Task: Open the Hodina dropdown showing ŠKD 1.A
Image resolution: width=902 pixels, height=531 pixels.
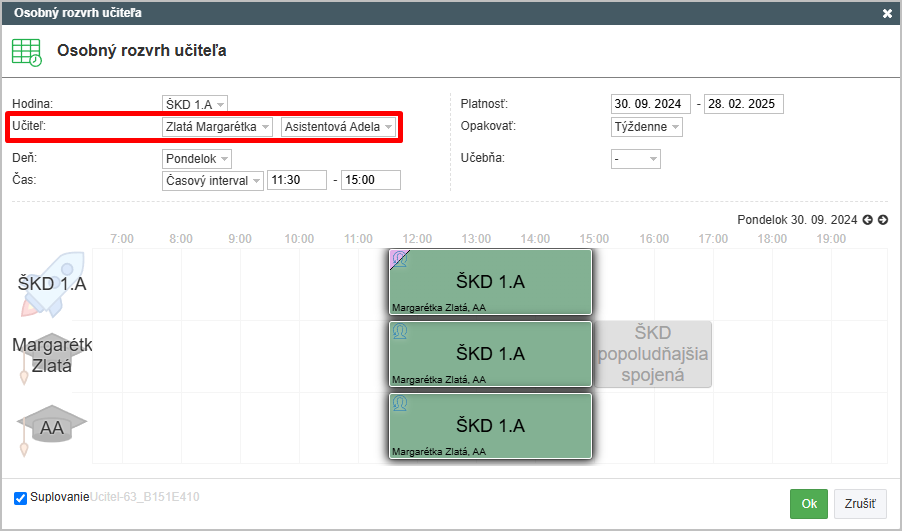Action: (x=195, y=104)
